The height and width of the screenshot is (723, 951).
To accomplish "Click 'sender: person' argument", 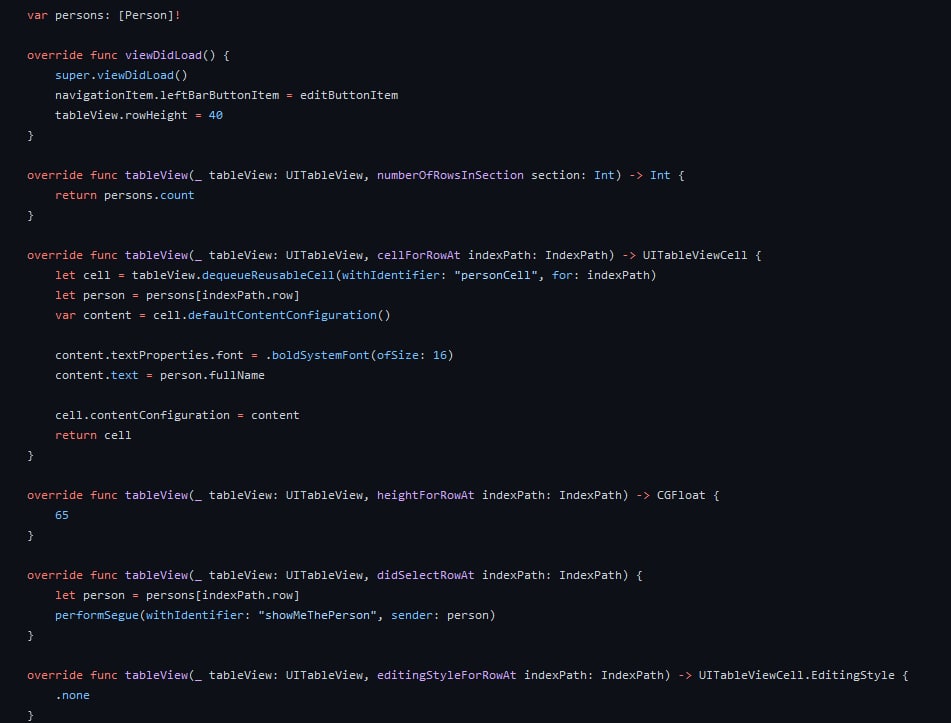I will tap(440, 616).
